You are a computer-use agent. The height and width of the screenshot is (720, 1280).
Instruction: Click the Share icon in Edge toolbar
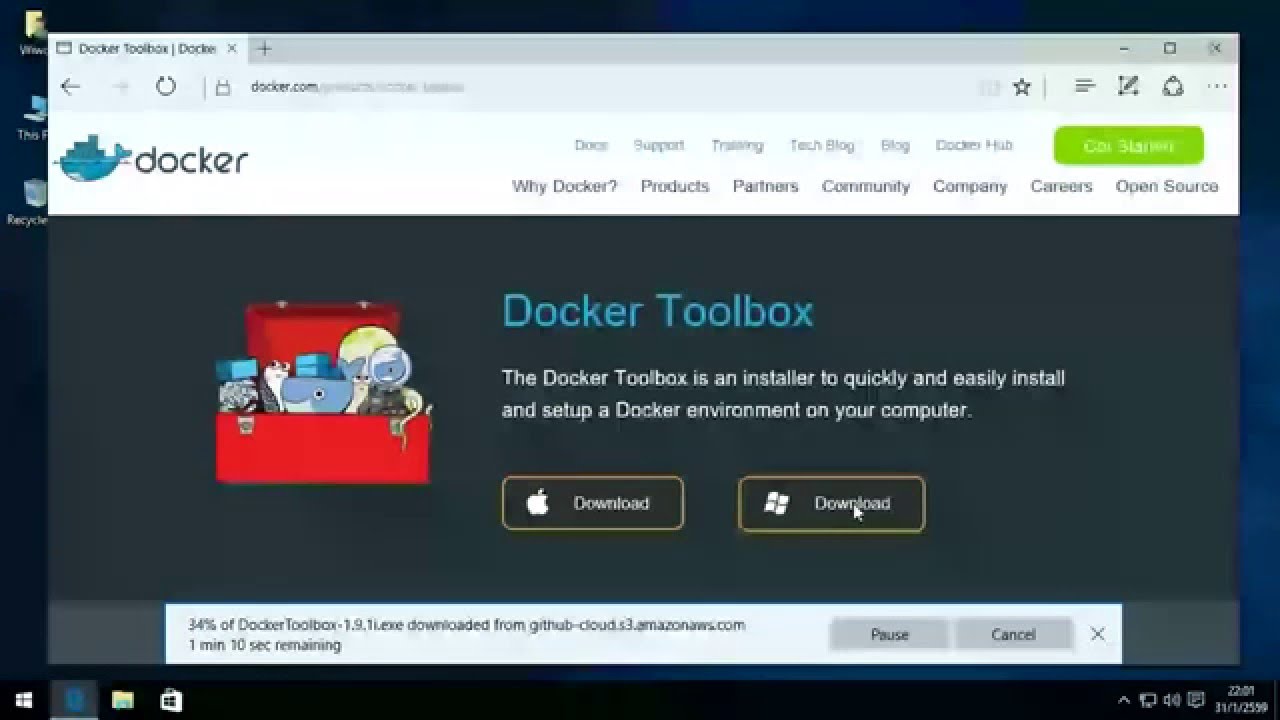(x=1173, y=87)
